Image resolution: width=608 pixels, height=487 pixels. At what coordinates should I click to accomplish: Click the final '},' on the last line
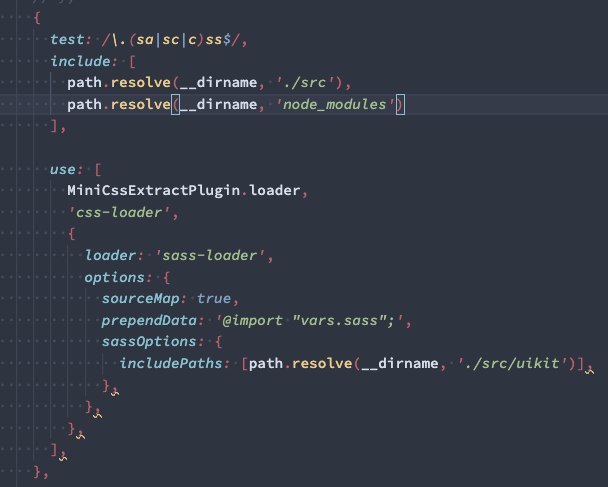coord(41,472)
